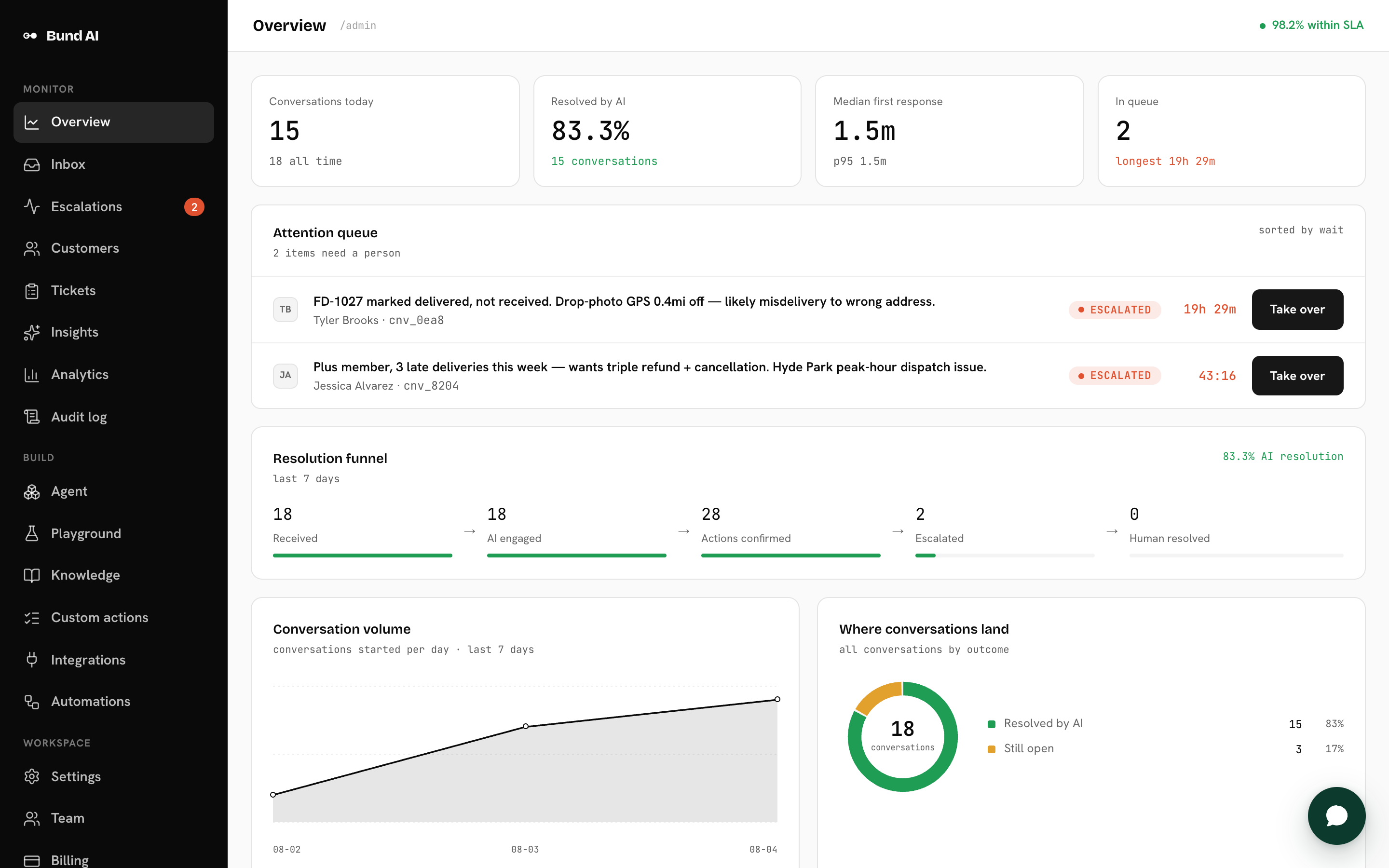Click '83.3% AI resolution' text

[x=1283, y=456]
